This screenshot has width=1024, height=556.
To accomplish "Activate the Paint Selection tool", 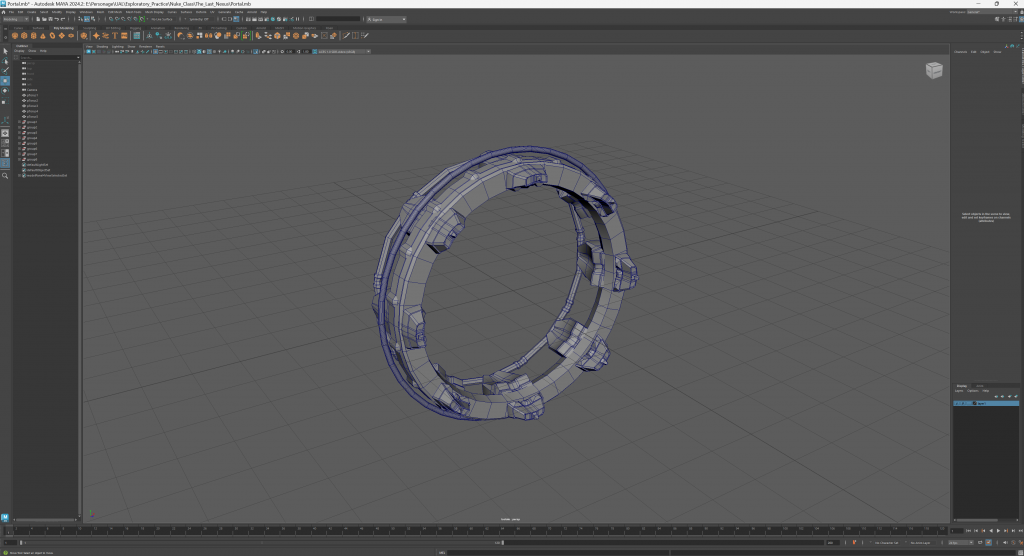I will 5,71.
